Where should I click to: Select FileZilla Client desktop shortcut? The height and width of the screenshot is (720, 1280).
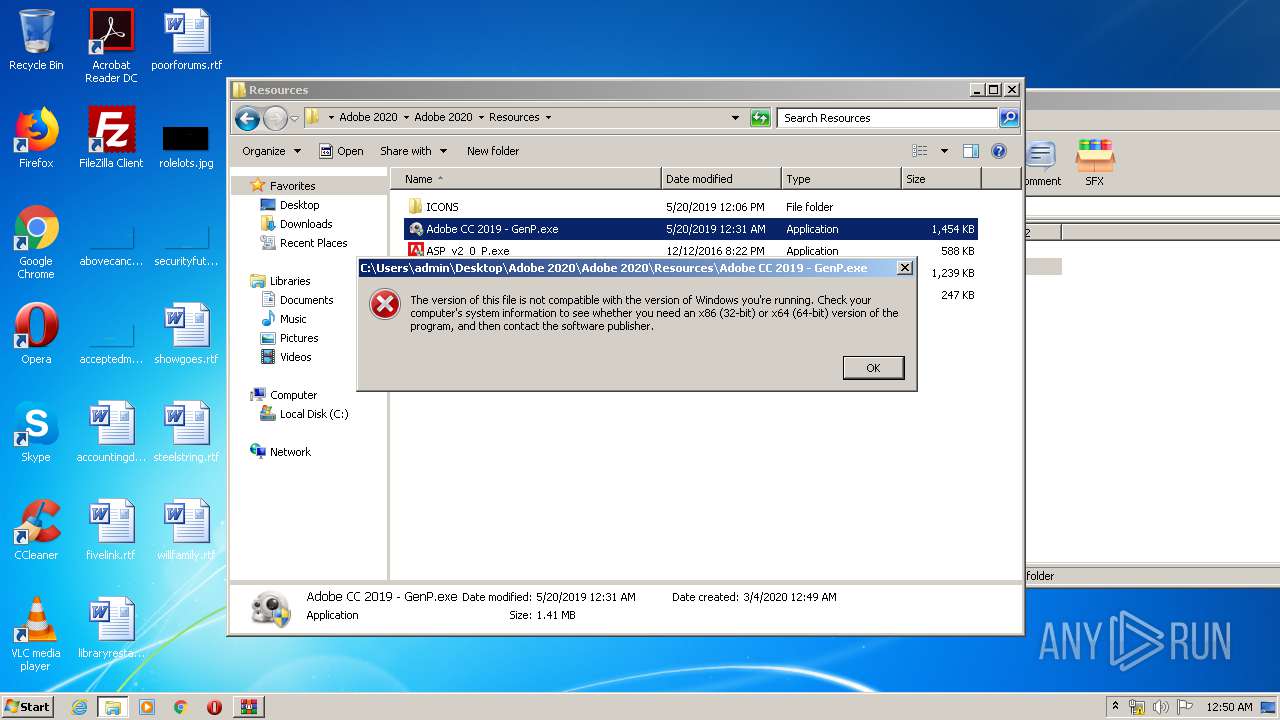tap(111, 138)
